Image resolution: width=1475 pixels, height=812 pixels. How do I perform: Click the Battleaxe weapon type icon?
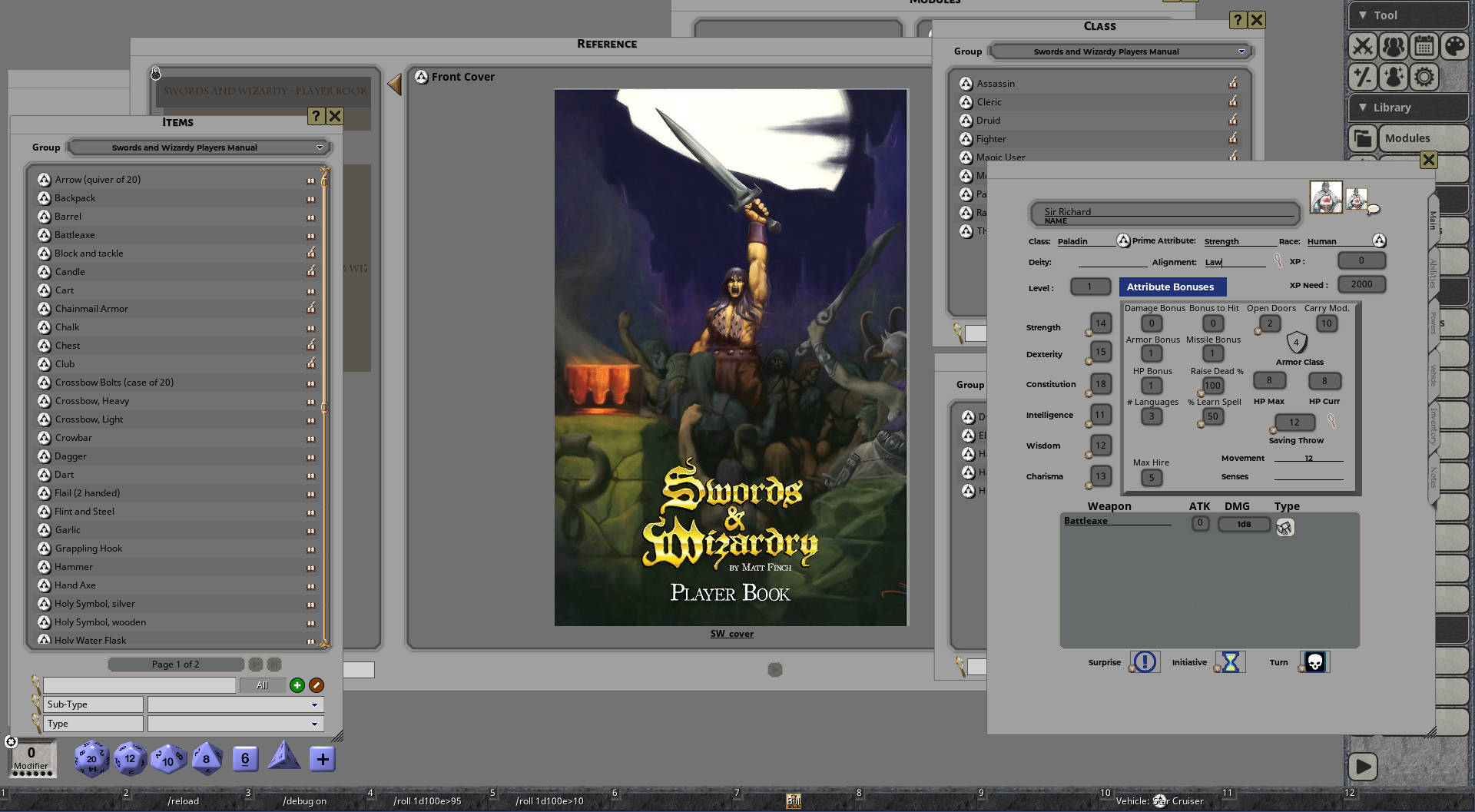point(1285,527)
